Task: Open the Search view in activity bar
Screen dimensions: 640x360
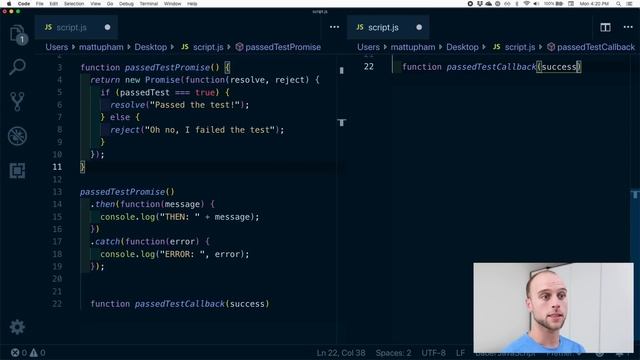Action: 17,67
